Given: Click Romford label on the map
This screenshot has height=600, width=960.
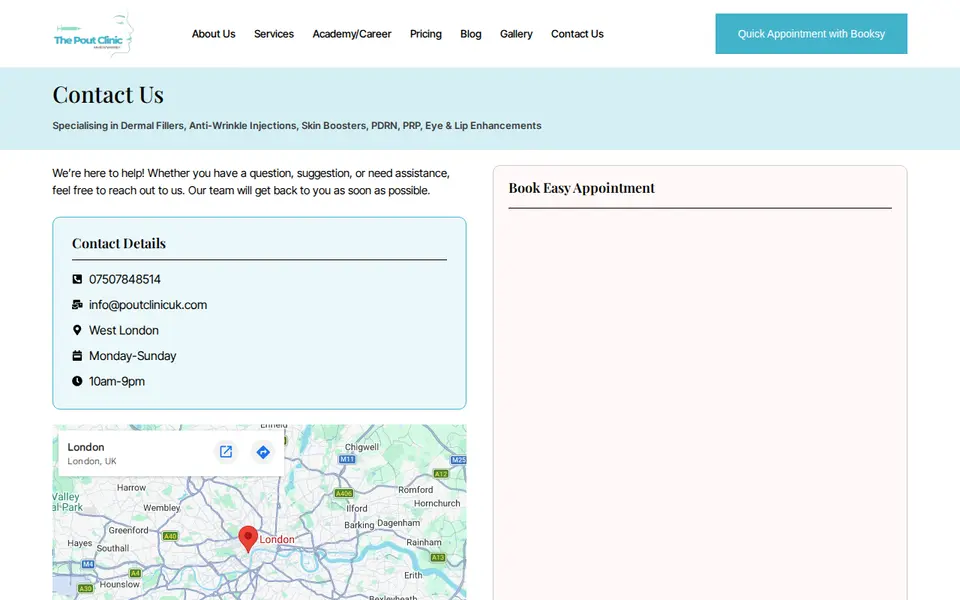Looking at the screenshot, I should coord(416,490).
